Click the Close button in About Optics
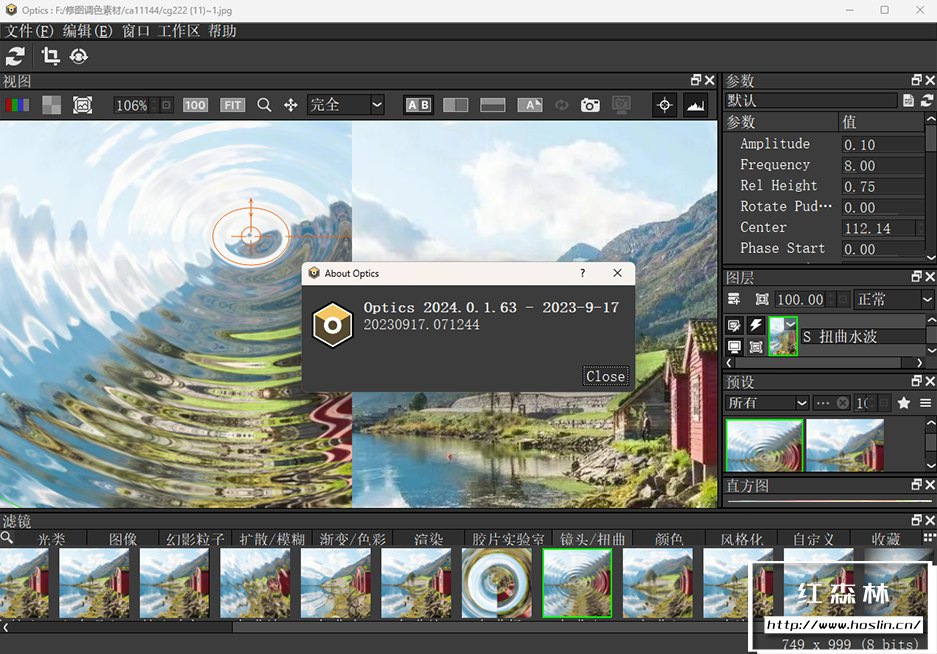937x654 pixels. pos(605,376)
